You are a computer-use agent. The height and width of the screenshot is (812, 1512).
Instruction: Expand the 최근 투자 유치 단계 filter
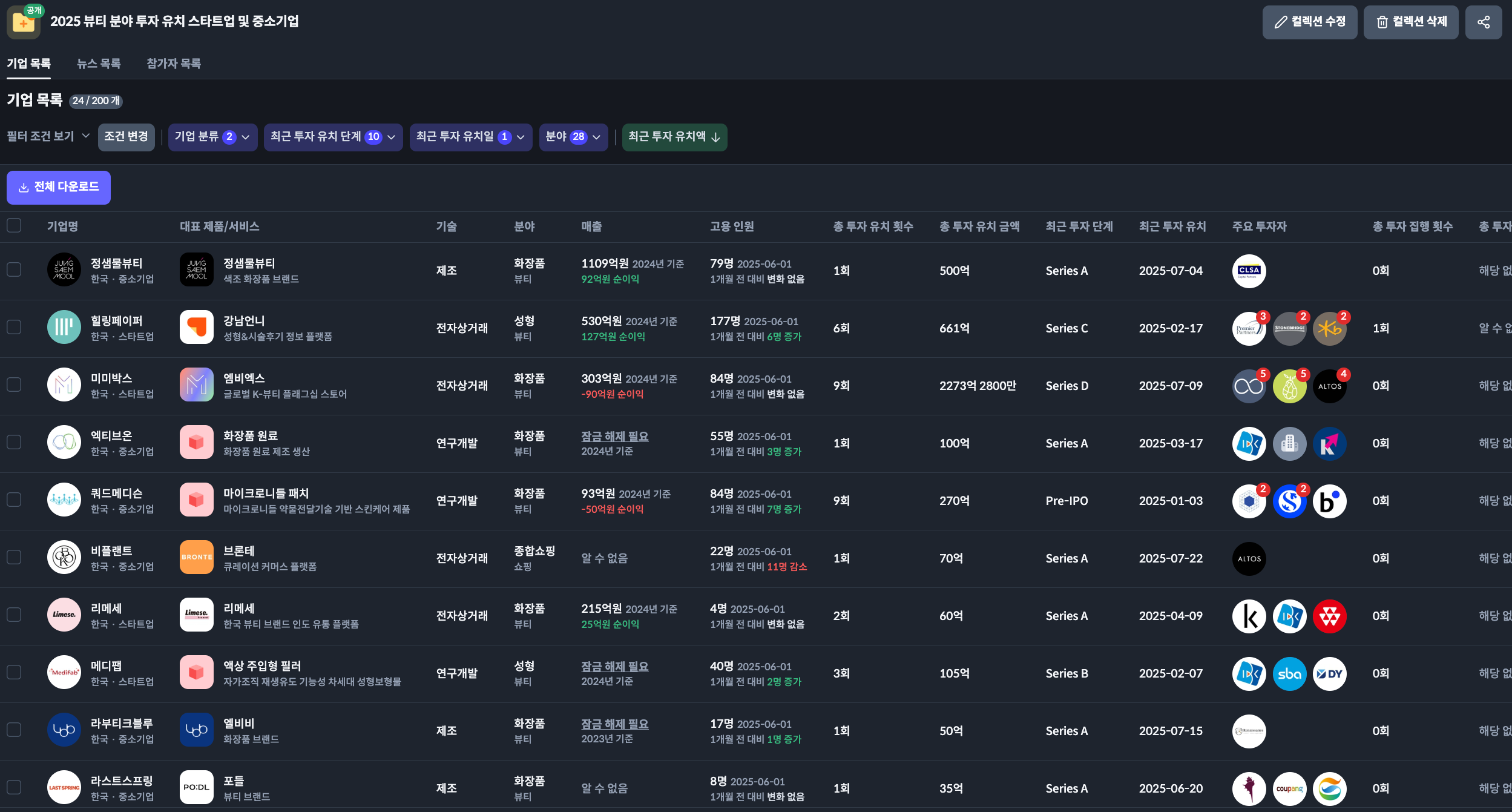pos(333,137)
